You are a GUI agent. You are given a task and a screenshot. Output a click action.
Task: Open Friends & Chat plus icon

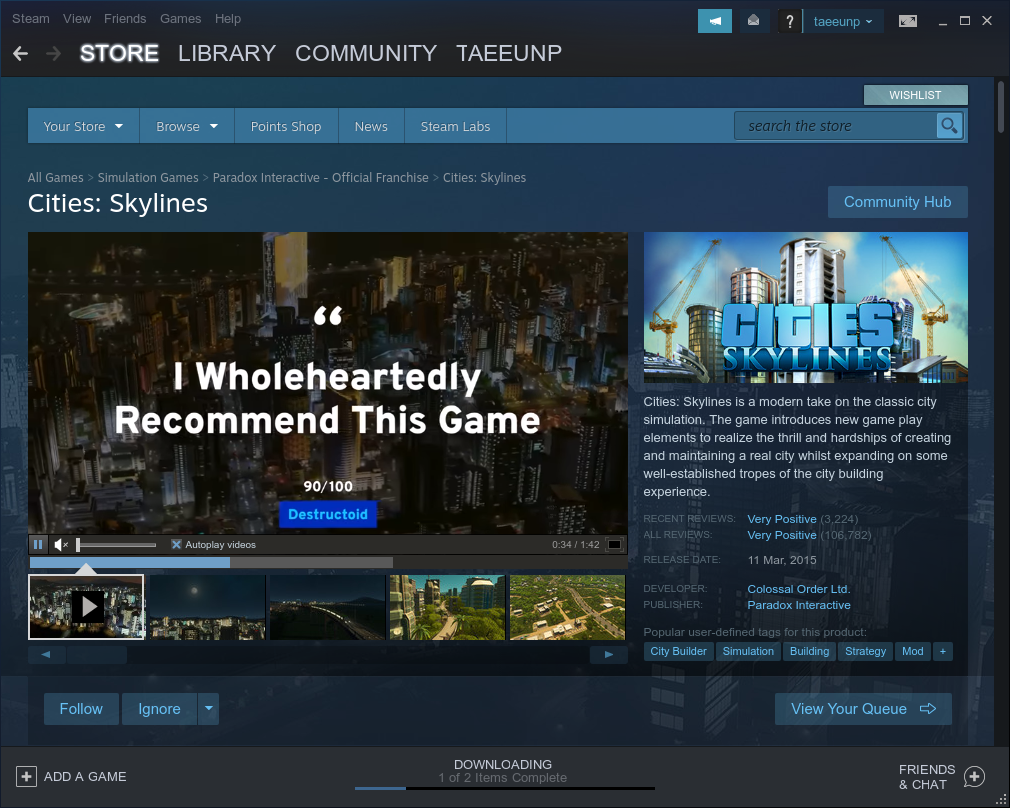pos(974,777)
